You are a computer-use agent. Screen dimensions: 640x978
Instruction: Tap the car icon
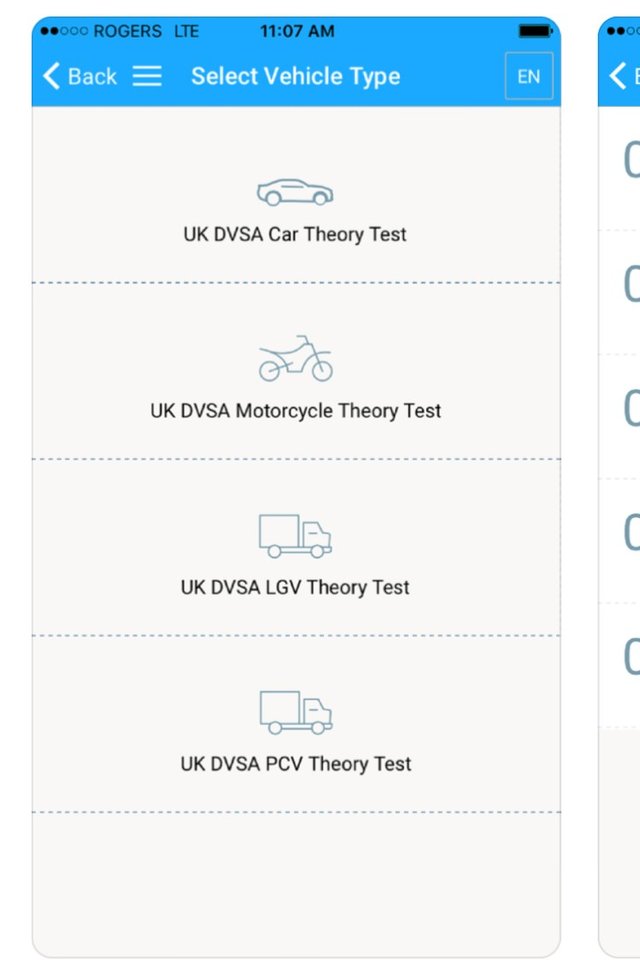(295, 192)
